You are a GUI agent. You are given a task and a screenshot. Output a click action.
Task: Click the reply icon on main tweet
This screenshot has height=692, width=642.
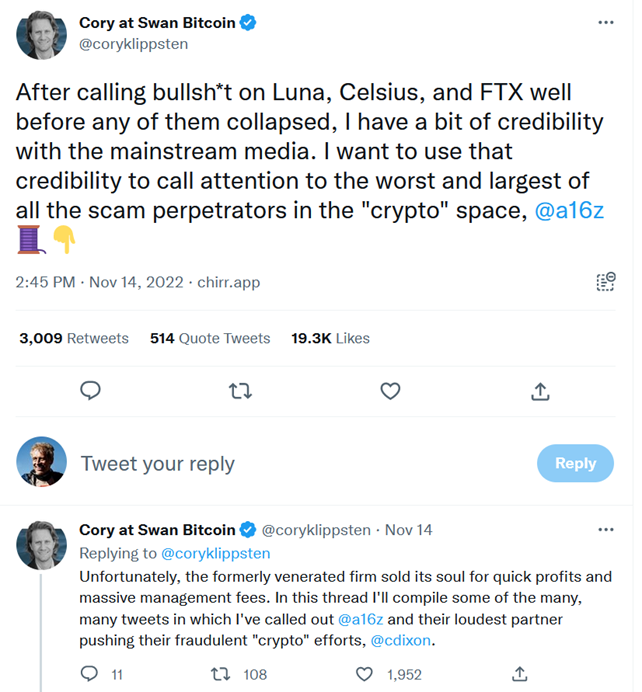click(90, 391)
